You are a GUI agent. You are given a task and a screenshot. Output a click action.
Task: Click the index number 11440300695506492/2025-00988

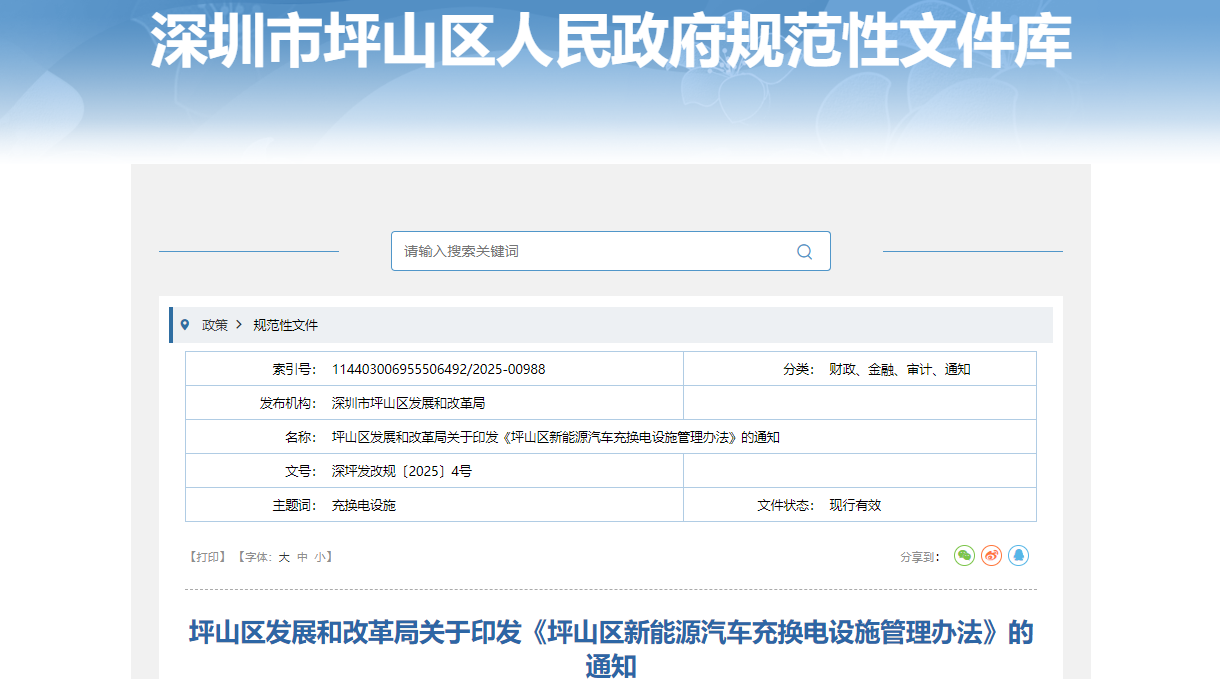(438, 369)
